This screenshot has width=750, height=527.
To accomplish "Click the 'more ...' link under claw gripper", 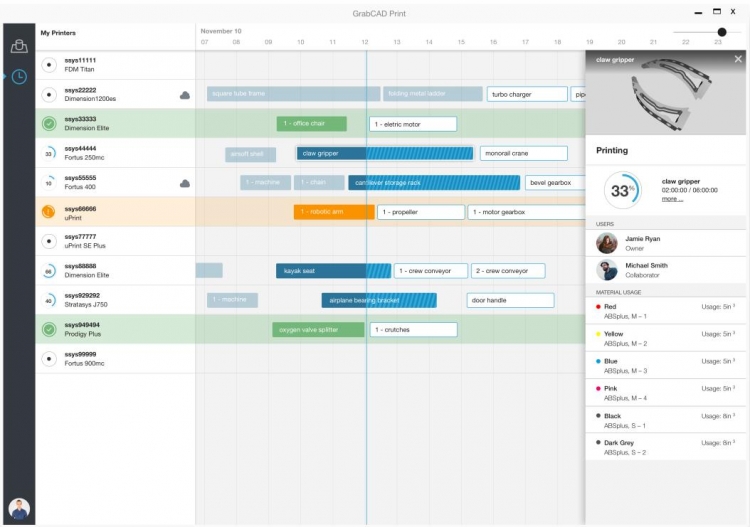I will coord(672,199).
